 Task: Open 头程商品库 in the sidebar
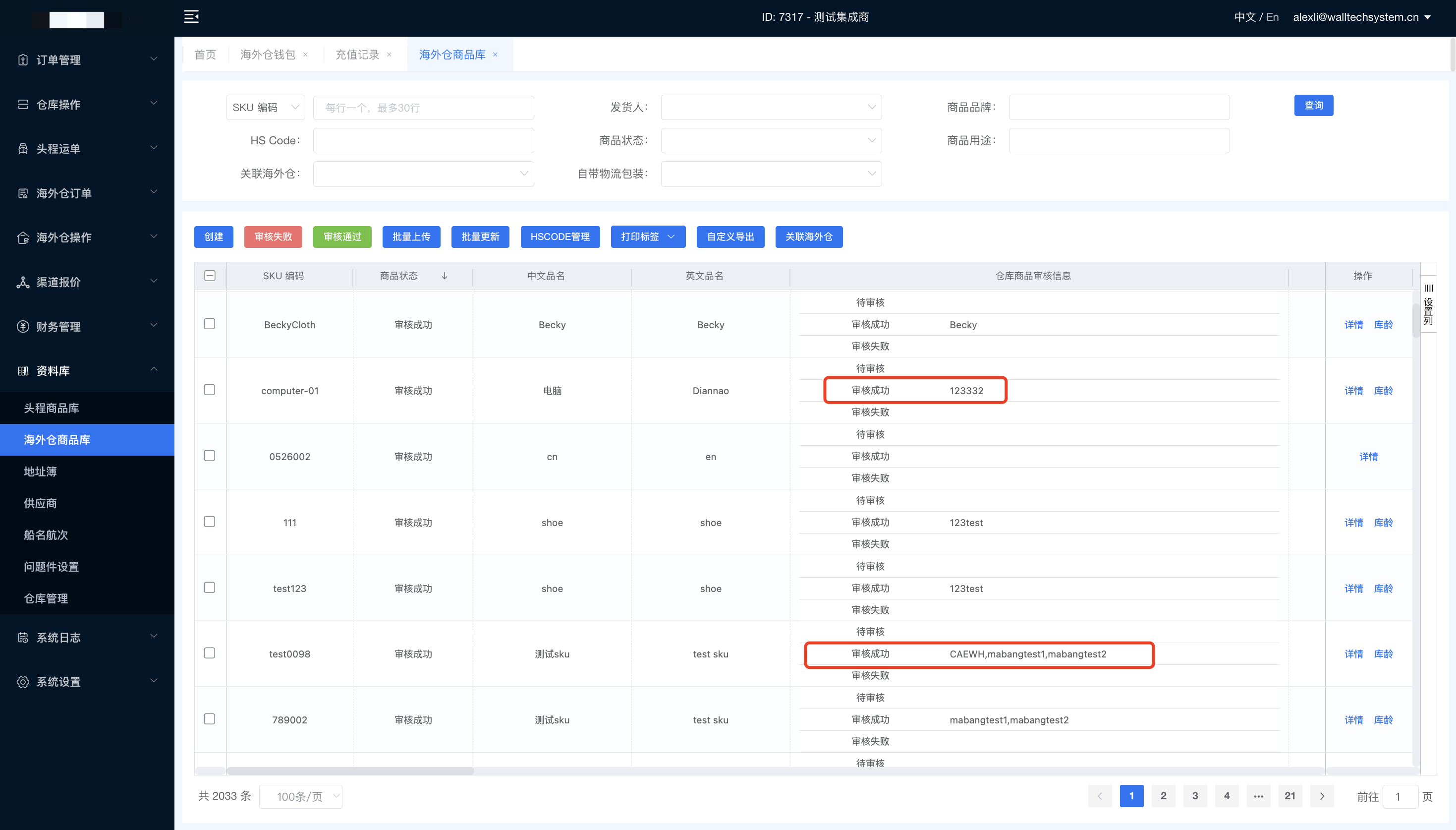point(51,408)
